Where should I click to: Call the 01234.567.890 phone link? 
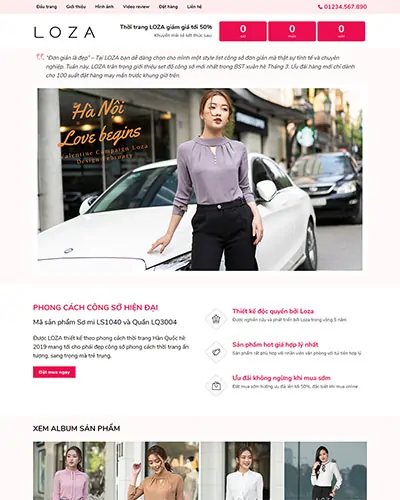pos(345,7)
